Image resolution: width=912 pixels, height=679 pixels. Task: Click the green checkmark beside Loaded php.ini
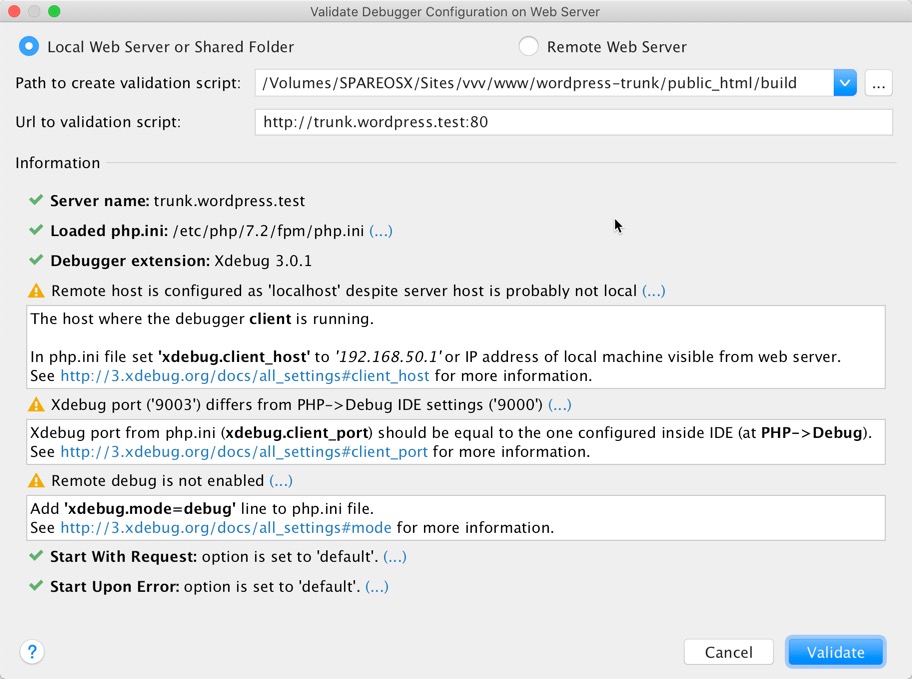[x=36, y=230]
